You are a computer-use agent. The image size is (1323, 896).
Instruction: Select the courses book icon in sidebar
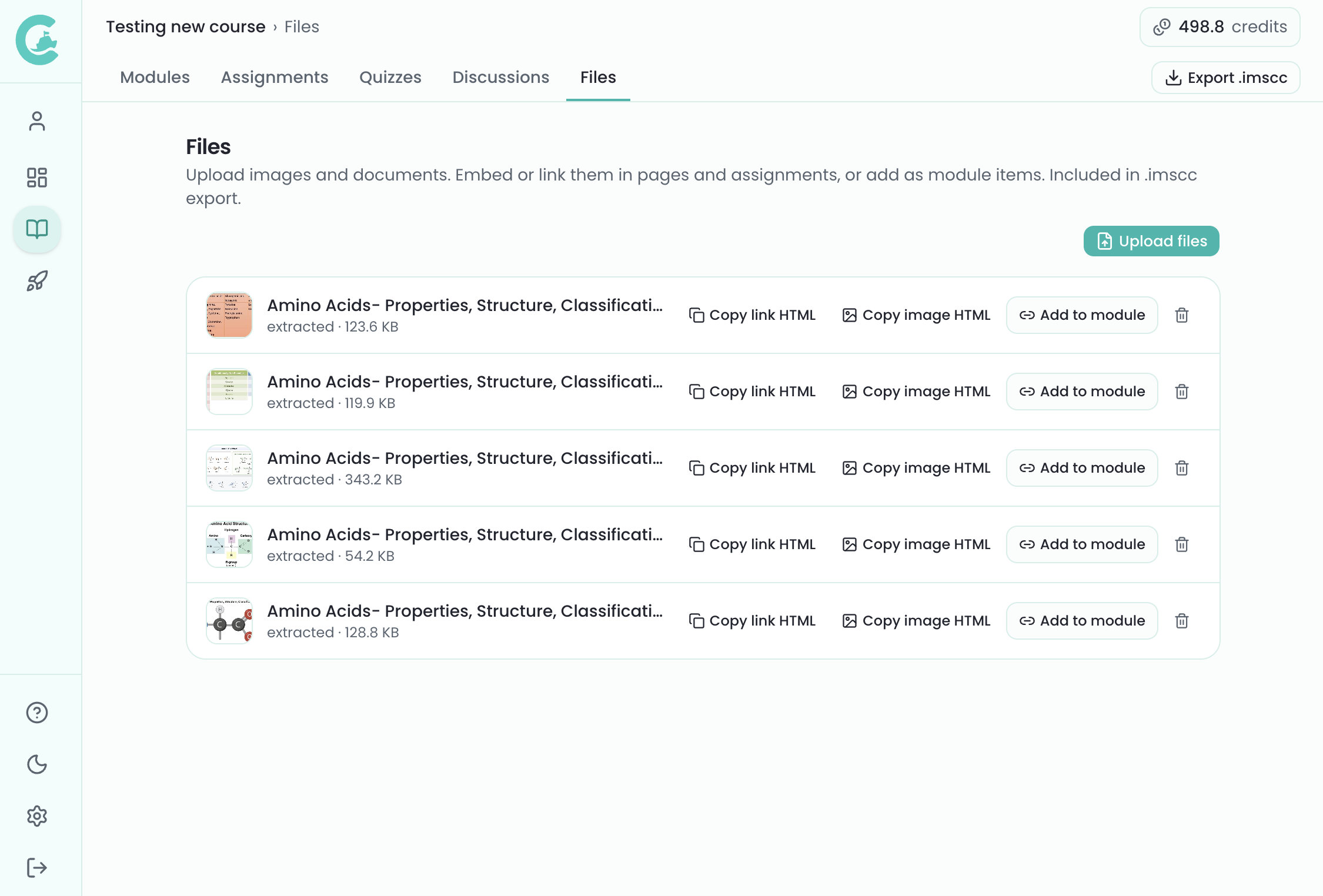pos(37,229)
